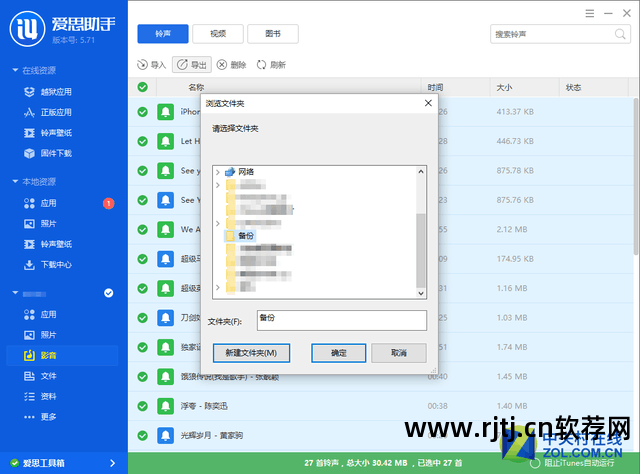This screenshot has width=640, height=474.
Task: Uncheck the Let H ringtone row checkbox
Action: 142,141
